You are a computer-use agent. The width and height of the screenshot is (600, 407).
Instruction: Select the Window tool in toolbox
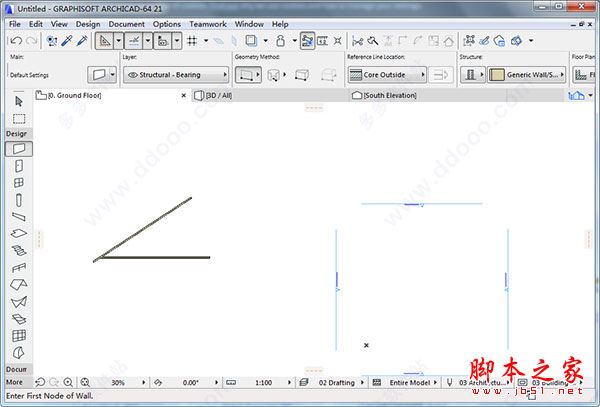point(19,183)
